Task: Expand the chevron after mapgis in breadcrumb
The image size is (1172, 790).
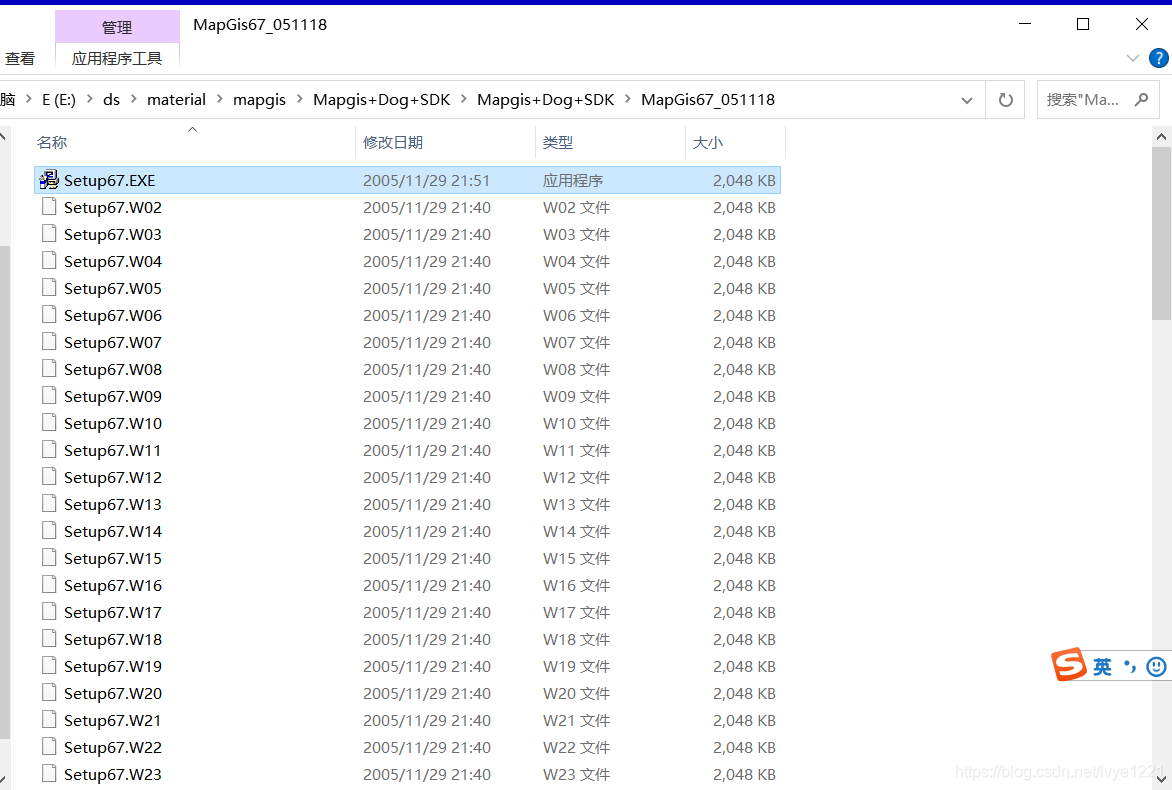Action: (300, 99)
